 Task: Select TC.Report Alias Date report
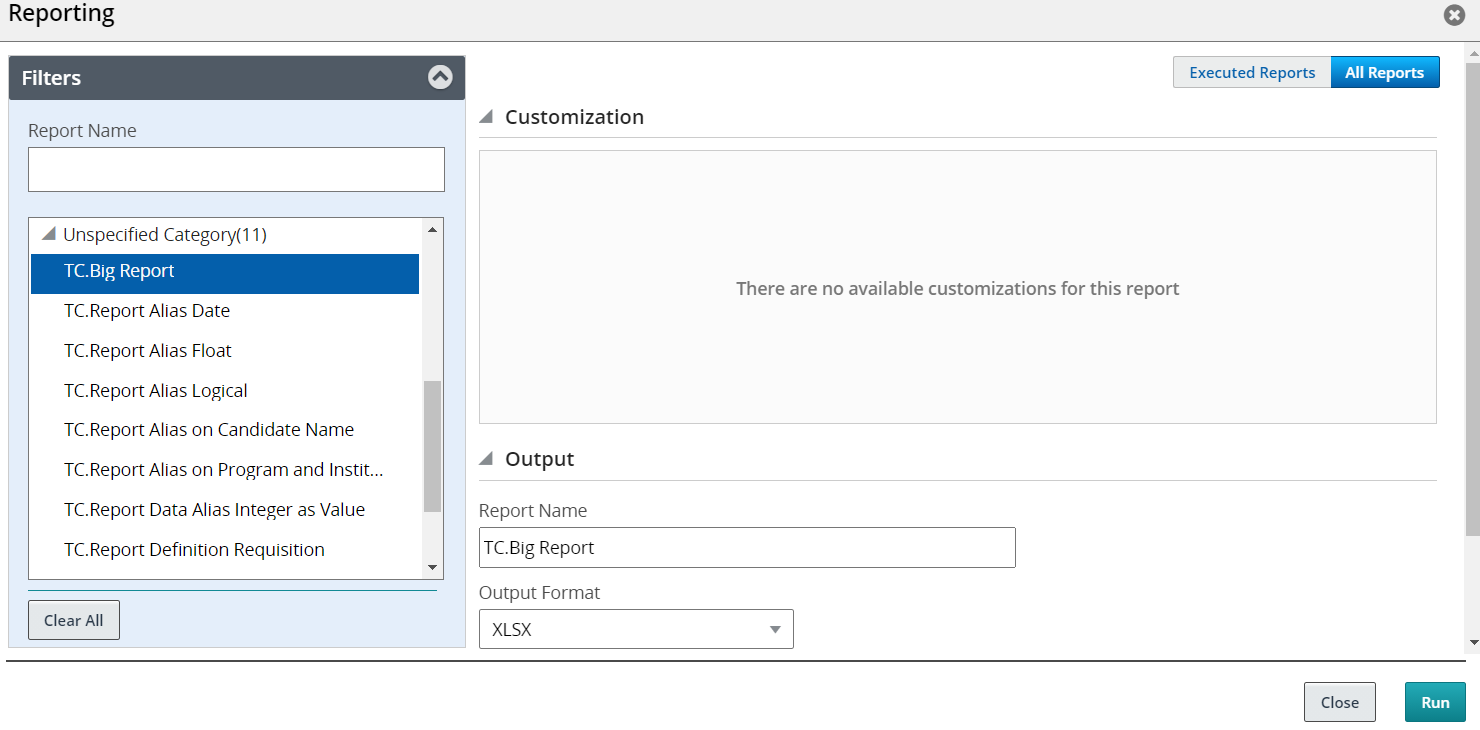pos(147,311)
